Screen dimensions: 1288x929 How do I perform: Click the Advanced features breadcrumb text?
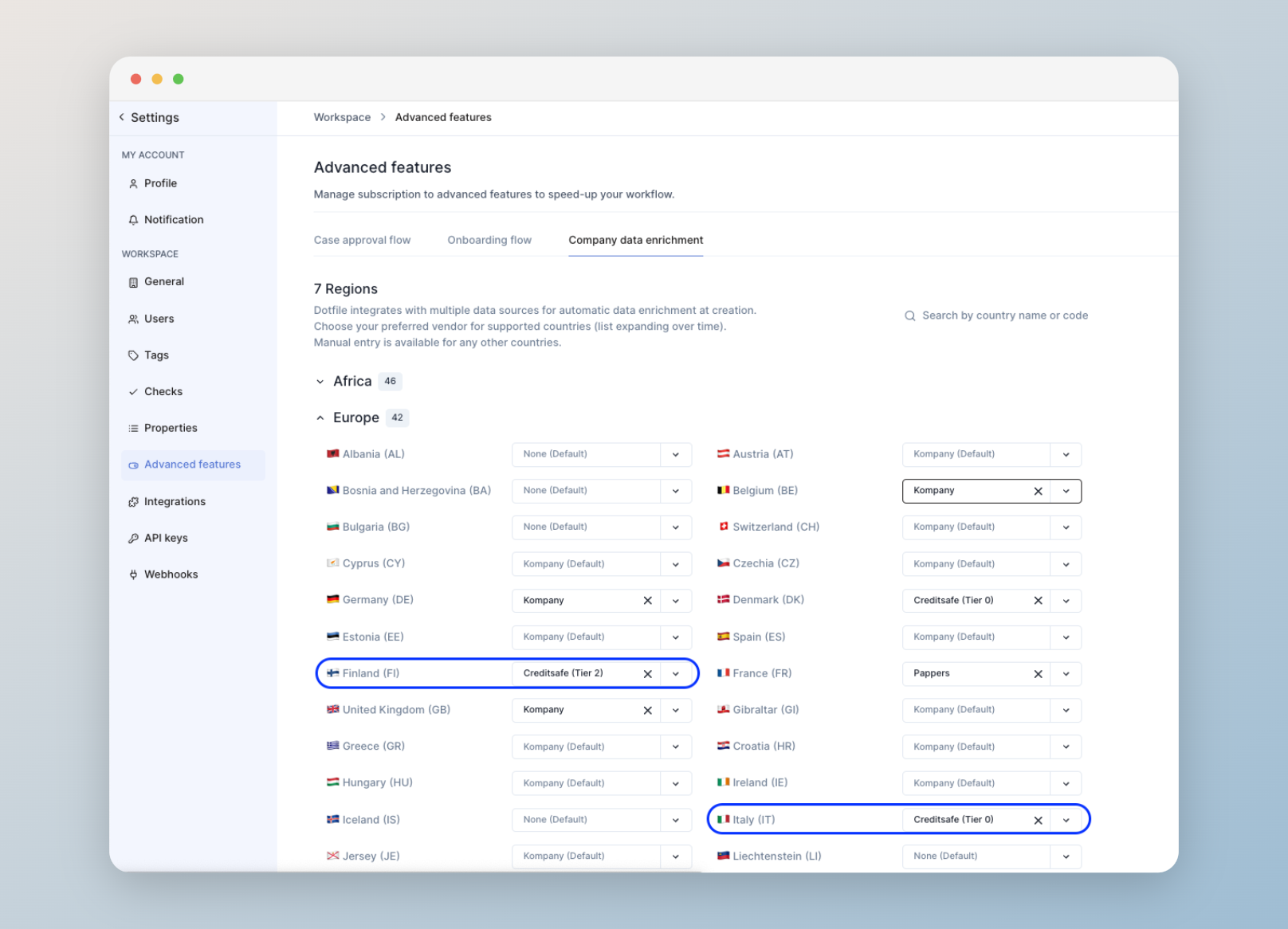pyautogui.click(x=443, y=117)
